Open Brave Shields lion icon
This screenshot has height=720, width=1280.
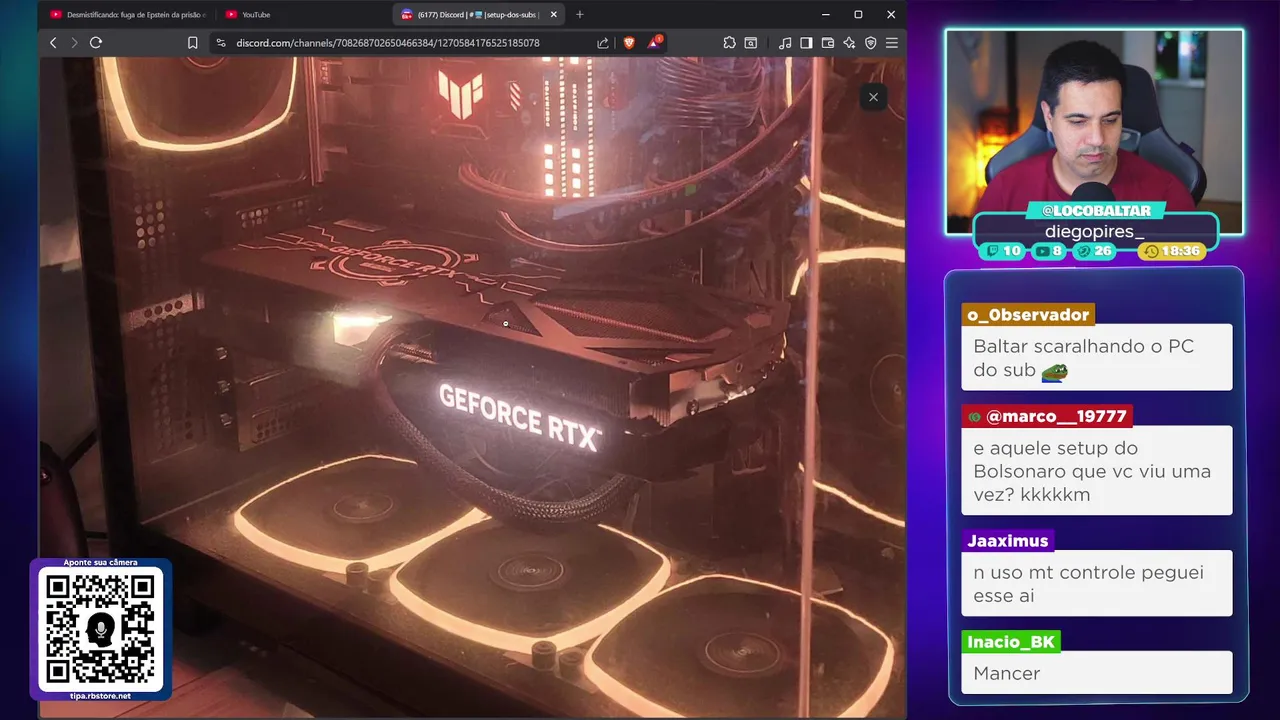tap(629, 43)
